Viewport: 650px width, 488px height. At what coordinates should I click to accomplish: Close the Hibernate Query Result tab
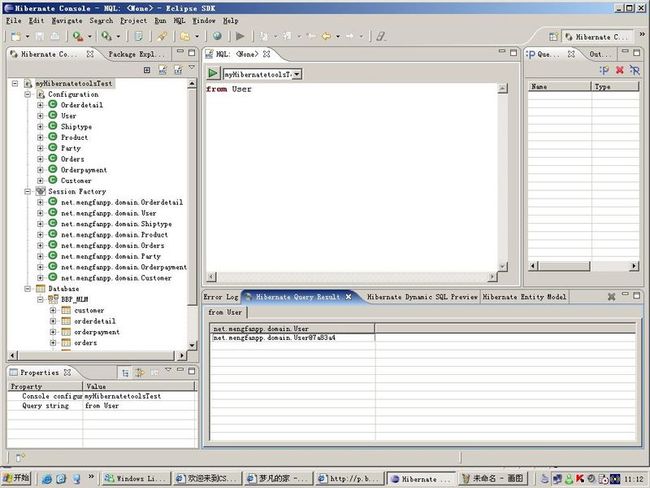click(349, 297)
